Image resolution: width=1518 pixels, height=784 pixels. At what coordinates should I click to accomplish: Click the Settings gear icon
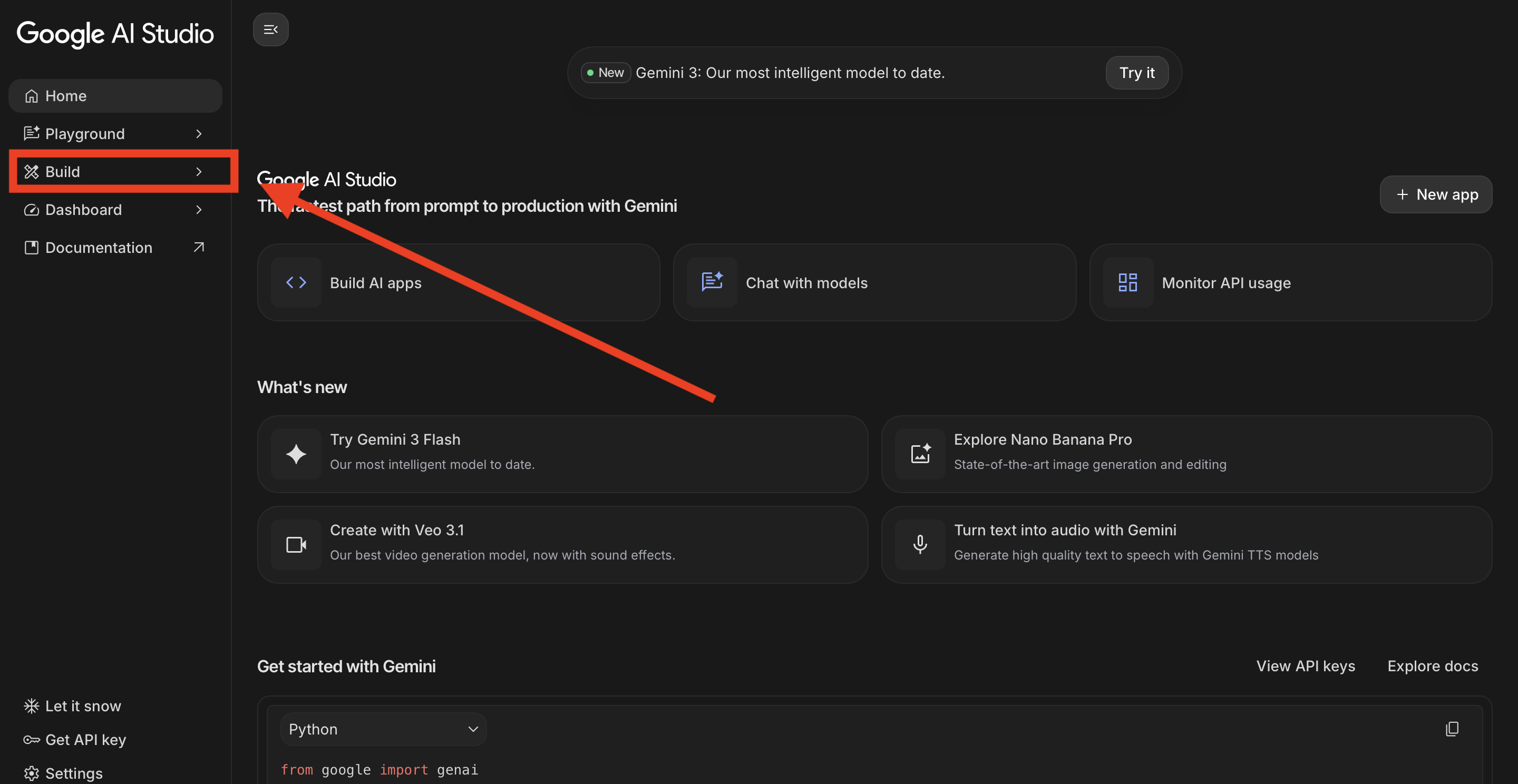point(31,773)
